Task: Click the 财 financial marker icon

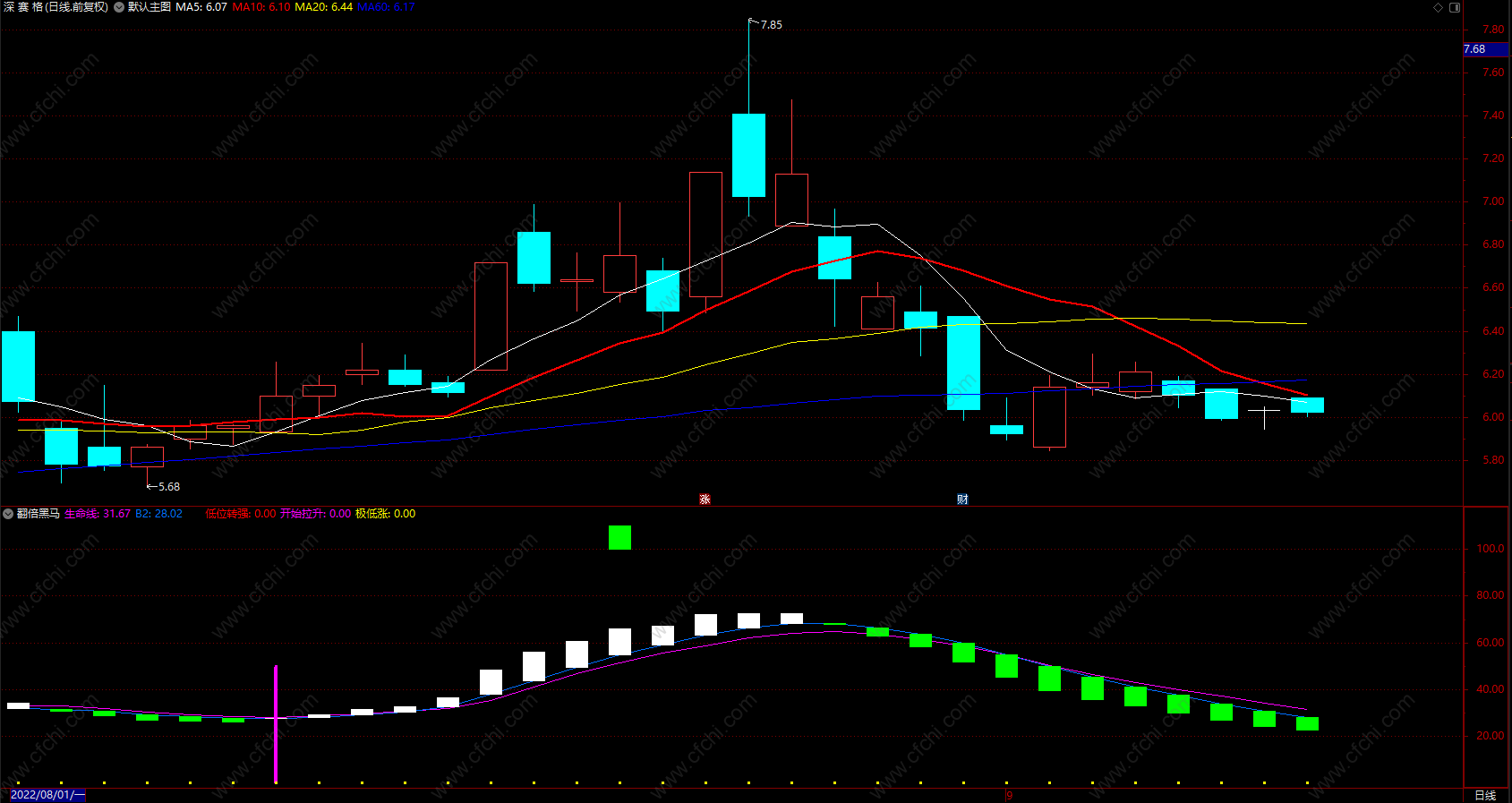Action: pos(962,500)
